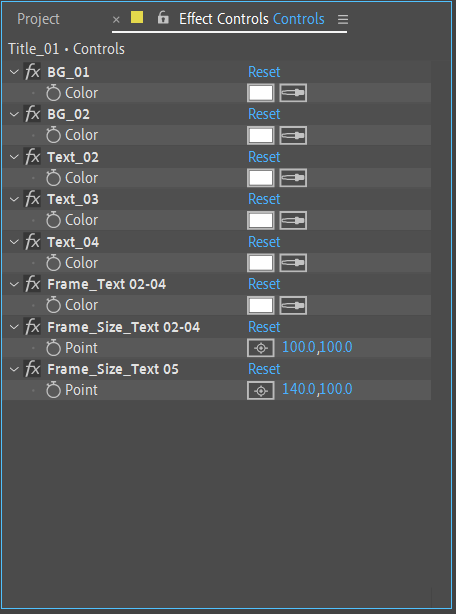
Task: Reset the Text_03 effect
Action: (x=264, y=199)
